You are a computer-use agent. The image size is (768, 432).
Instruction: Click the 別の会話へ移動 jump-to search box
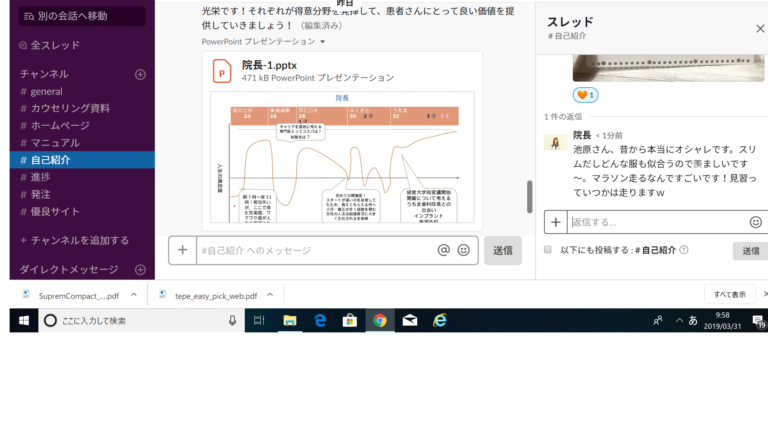(x=82, y=16)
